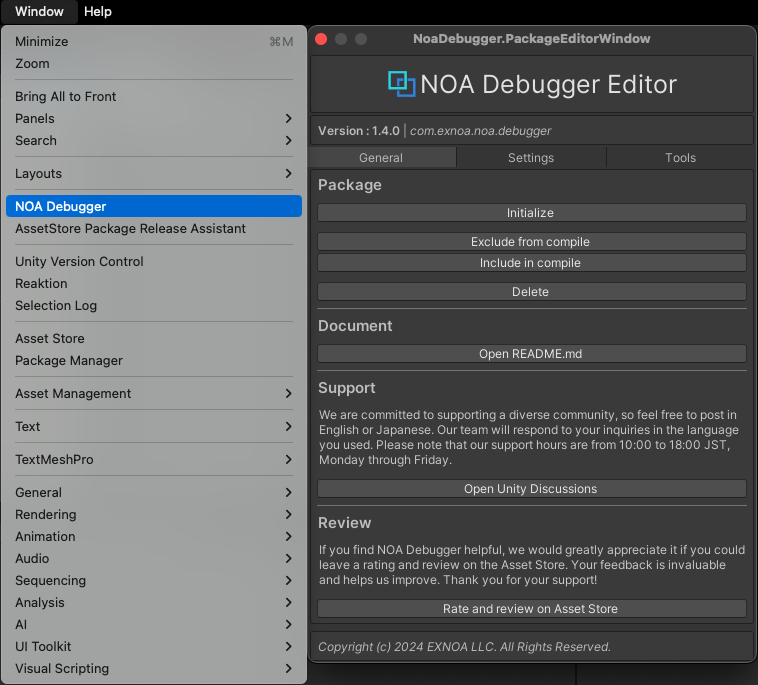Open Selection Log window

click(x=154, y=305)
